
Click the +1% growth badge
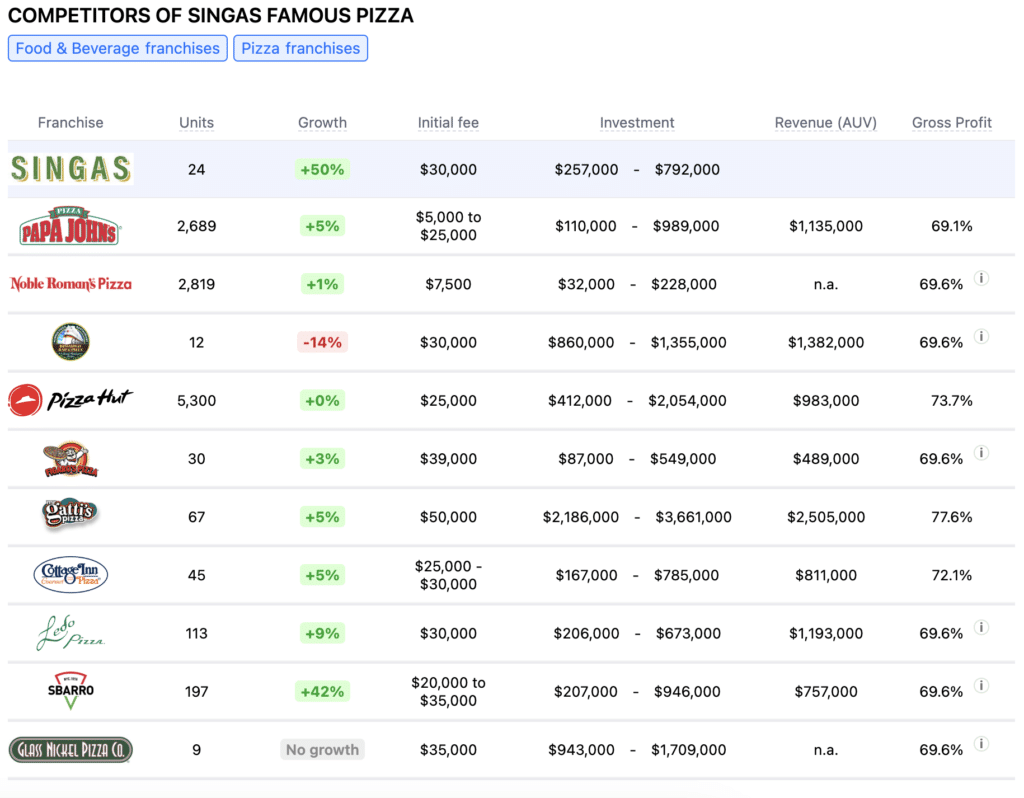point(322,284)
